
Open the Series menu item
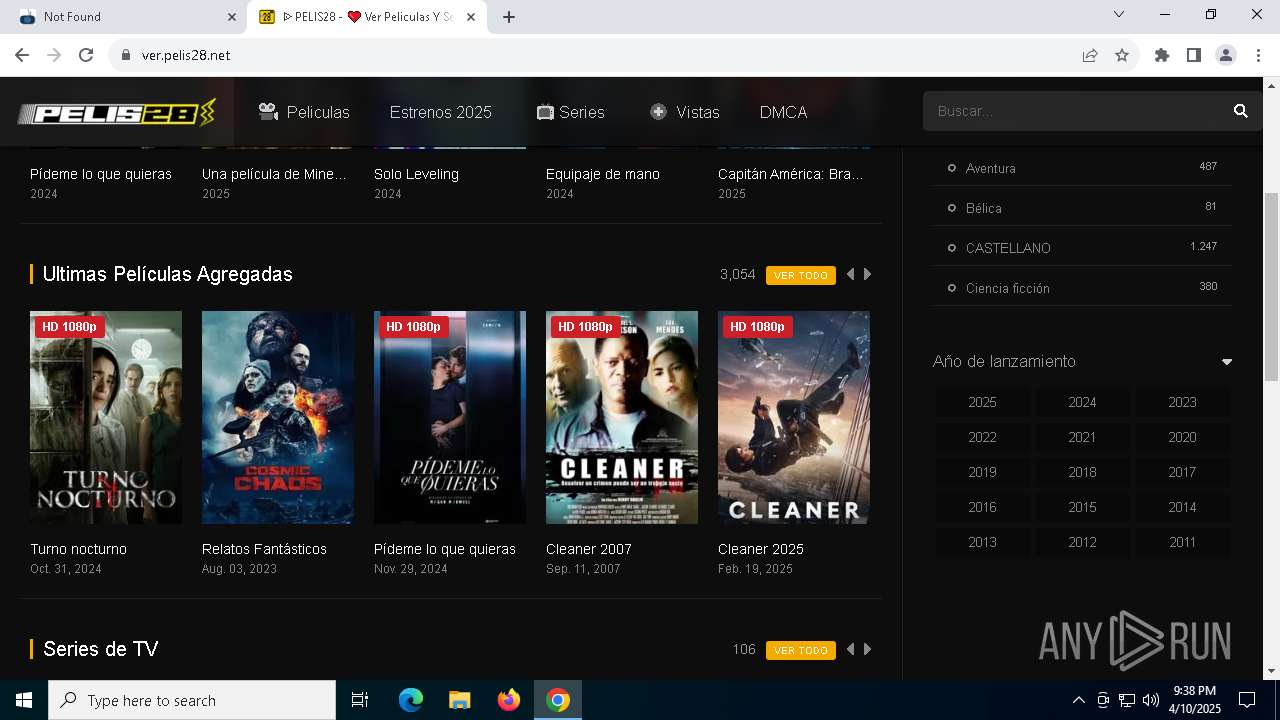pyautogui.click(x=571, y=112)
